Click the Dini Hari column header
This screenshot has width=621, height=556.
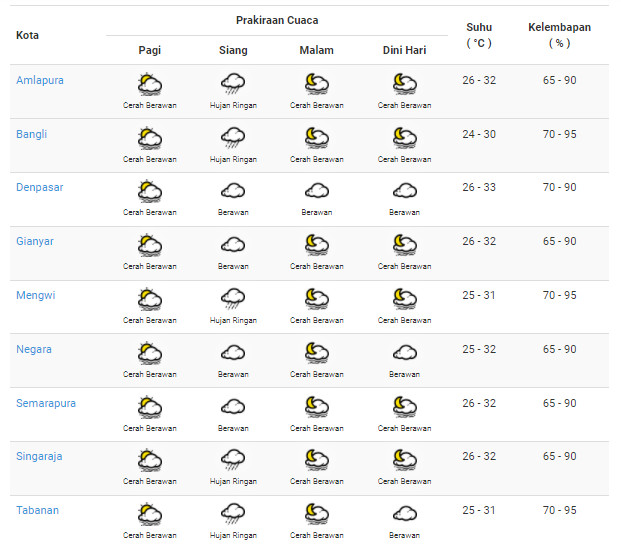(x=404, y=51)
